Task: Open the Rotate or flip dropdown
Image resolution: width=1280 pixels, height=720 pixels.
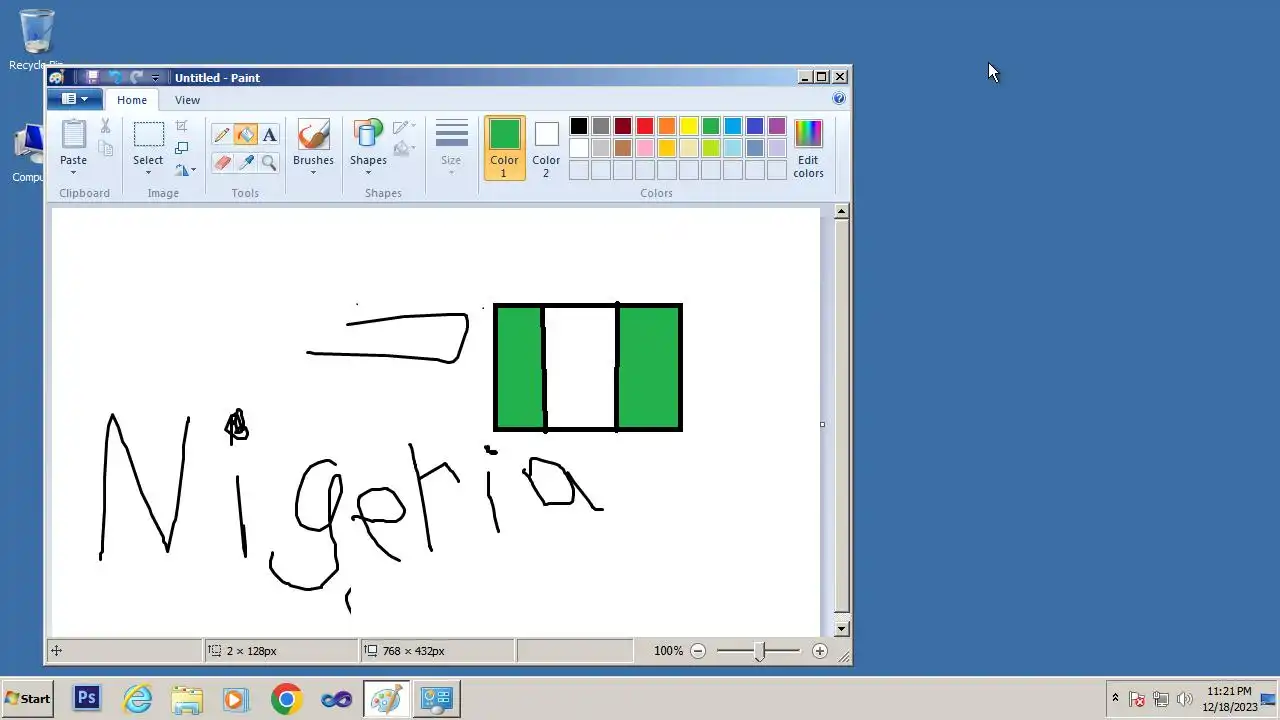Action: (185, 170)
